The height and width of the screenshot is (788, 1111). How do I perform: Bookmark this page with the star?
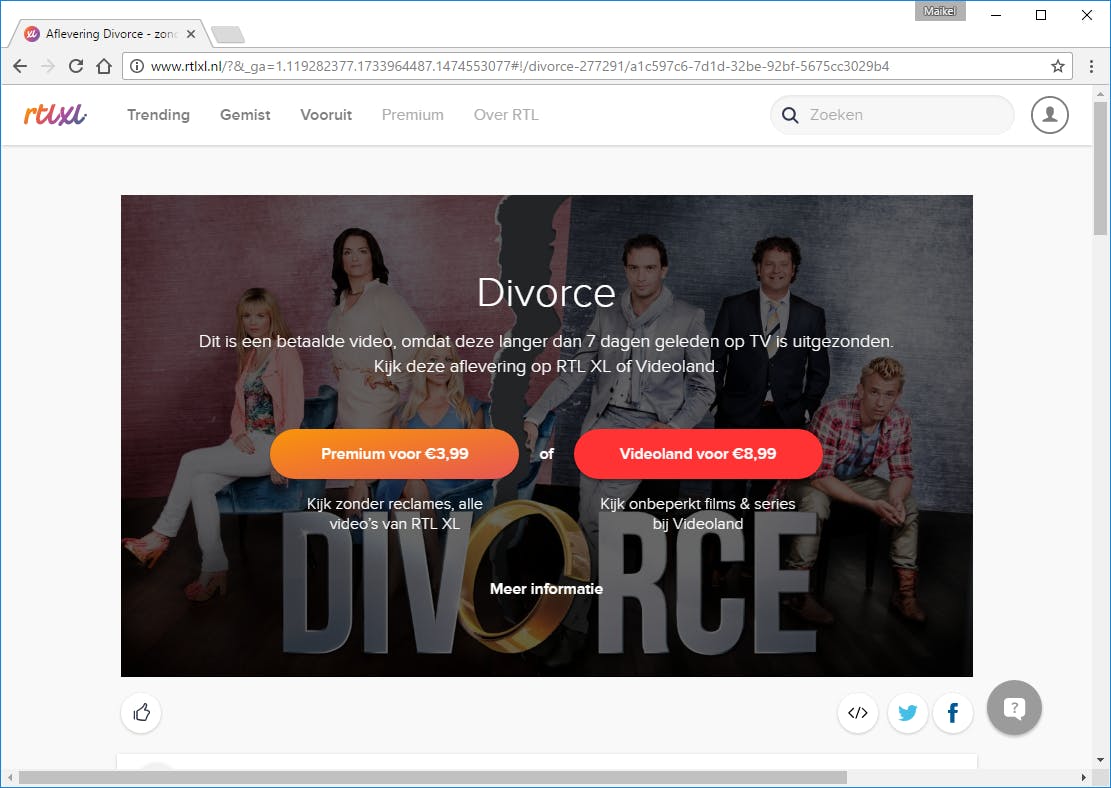(1058, 66)
